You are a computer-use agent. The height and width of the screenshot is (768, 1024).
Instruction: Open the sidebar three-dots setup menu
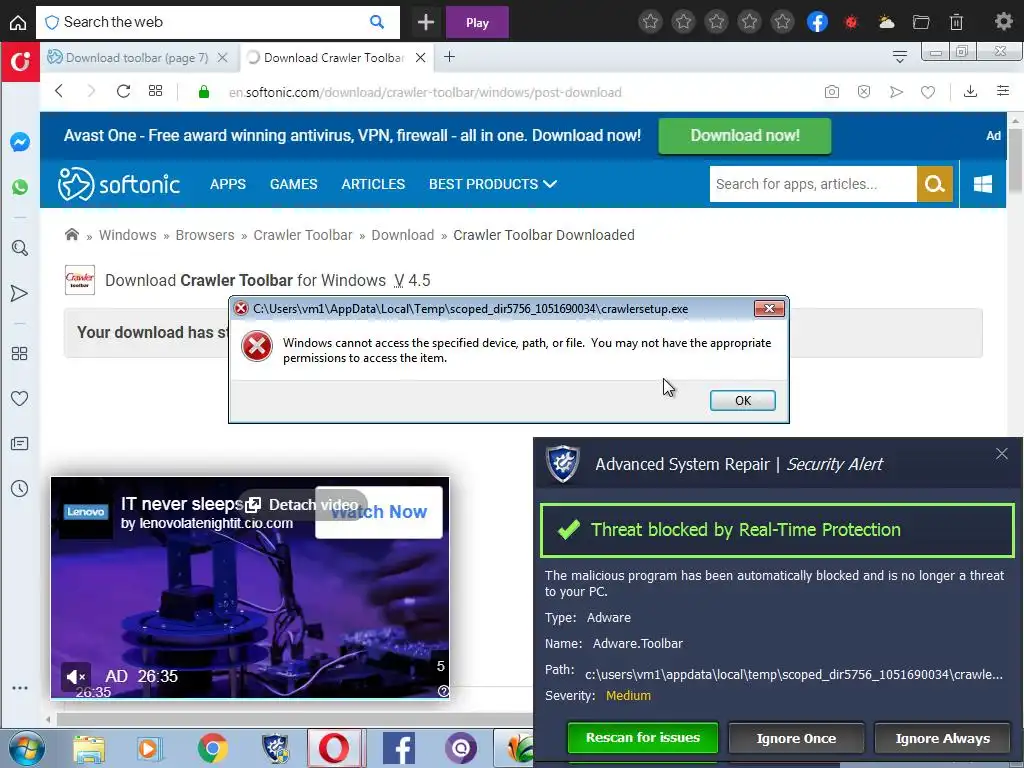20,688
